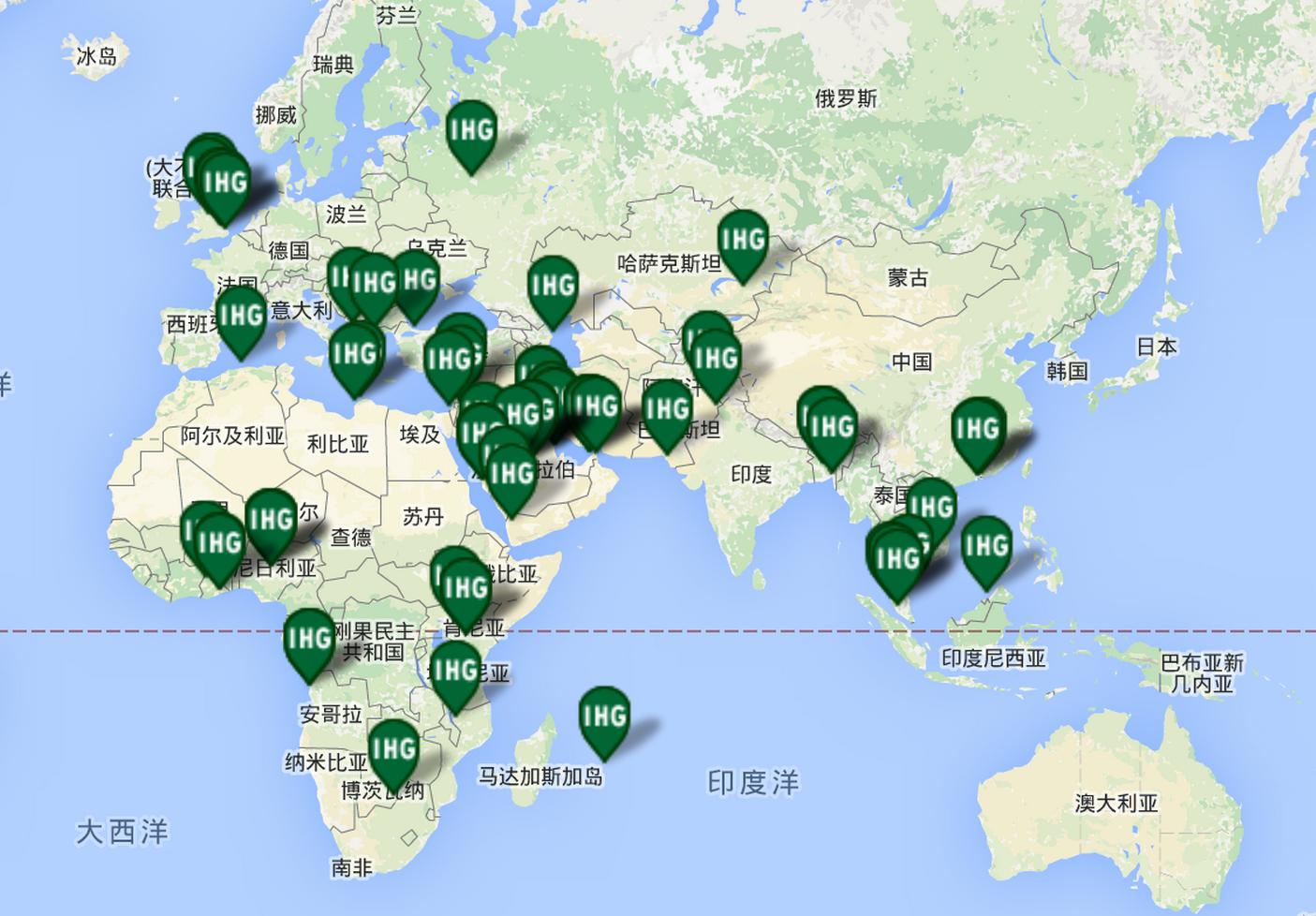Select the 俄罗斯 label
This screenshot has width=1316, height=916.
click(x=846, y=98)
